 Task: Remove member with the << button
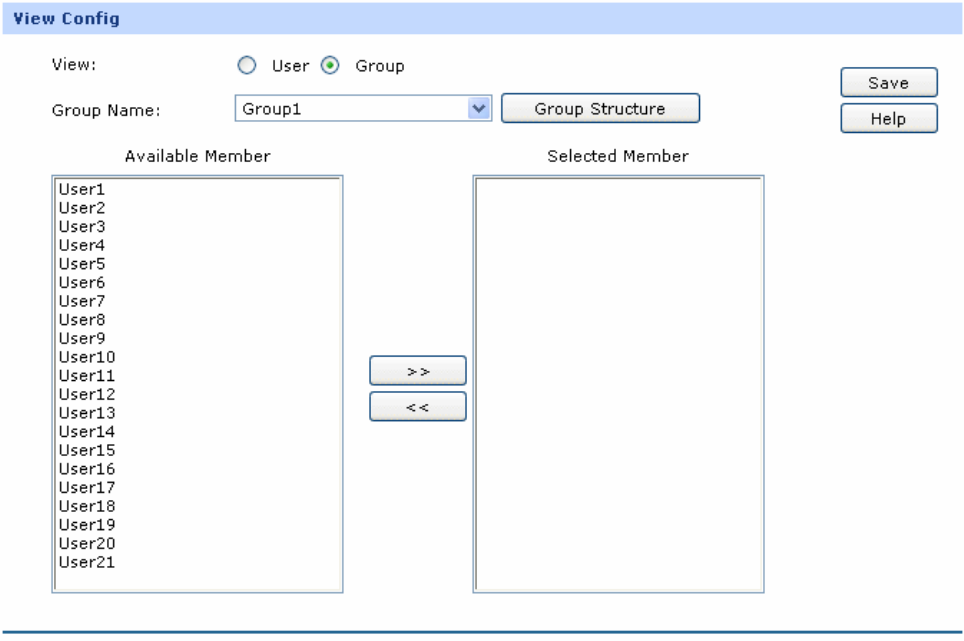coord(418,406)
